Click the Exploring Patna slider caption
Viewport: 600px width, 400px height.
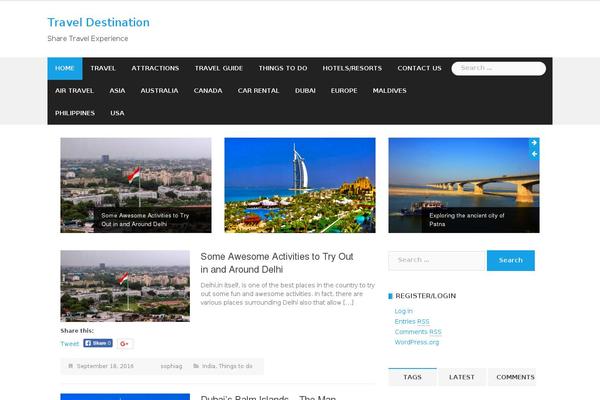pyautogui.click(x=466, y=220)
